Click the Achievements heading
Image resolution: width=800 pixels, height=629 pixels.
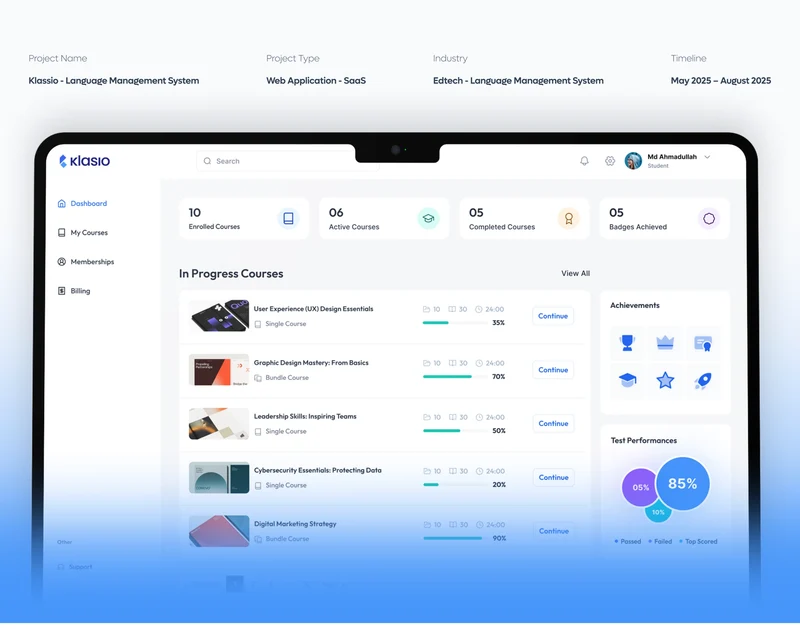pos(635,306)
